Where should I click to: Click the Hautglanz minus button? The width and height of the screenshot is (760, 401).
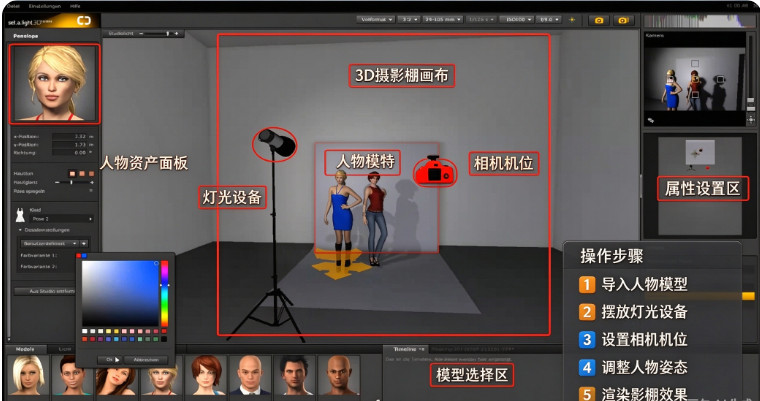[57, 182]
